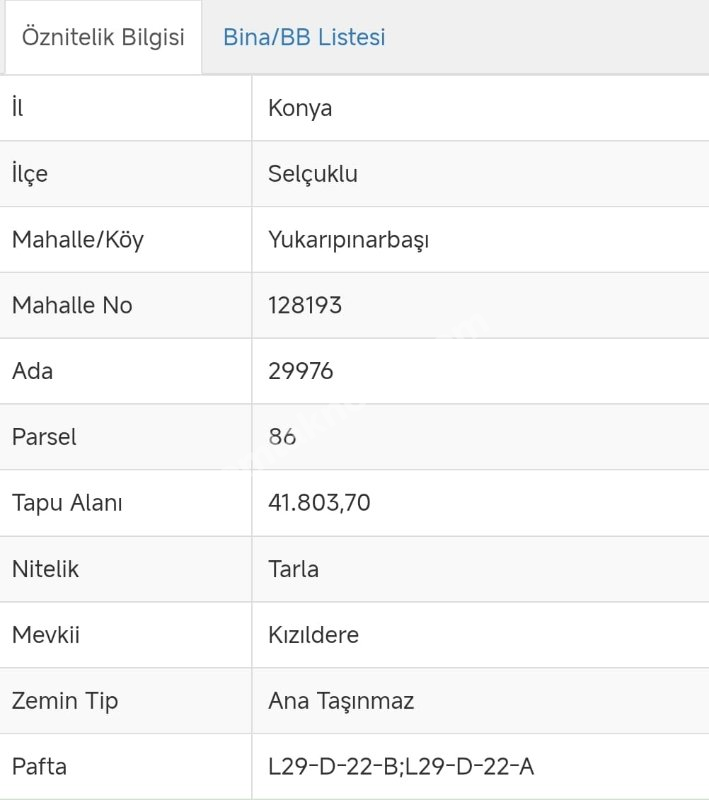Select the İlçe row label
Screen dimensions: 709x800
click(29, 174)
